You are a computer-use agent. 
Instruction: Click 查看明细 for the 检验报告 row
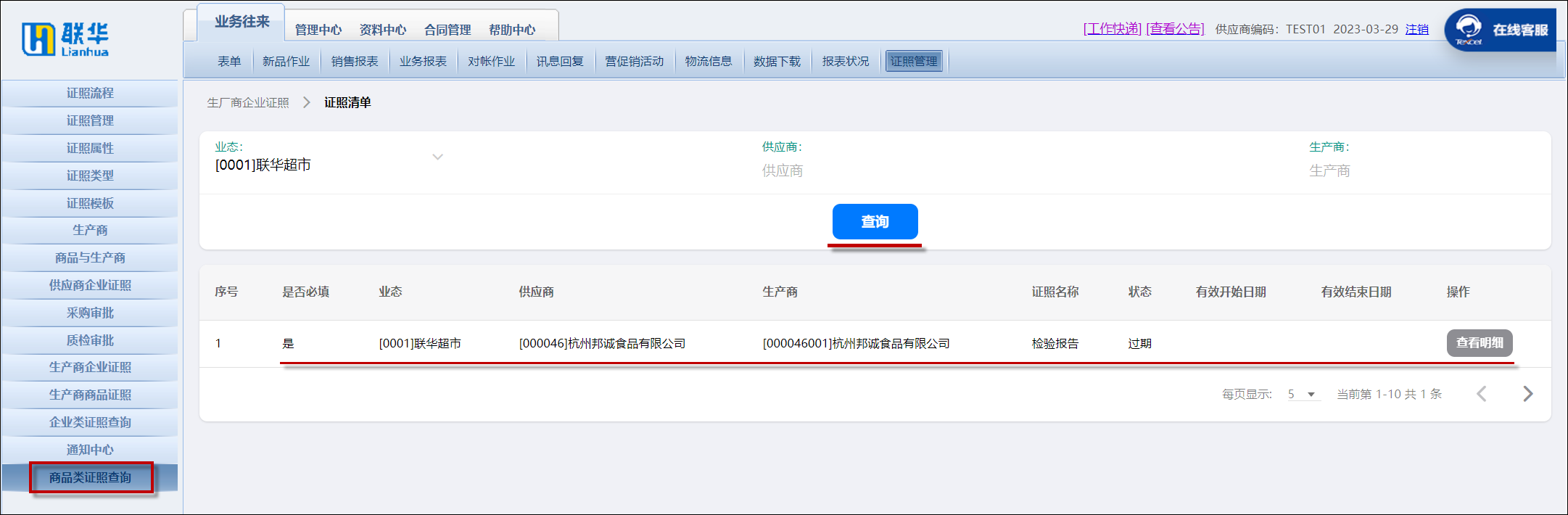(1480, 342)
